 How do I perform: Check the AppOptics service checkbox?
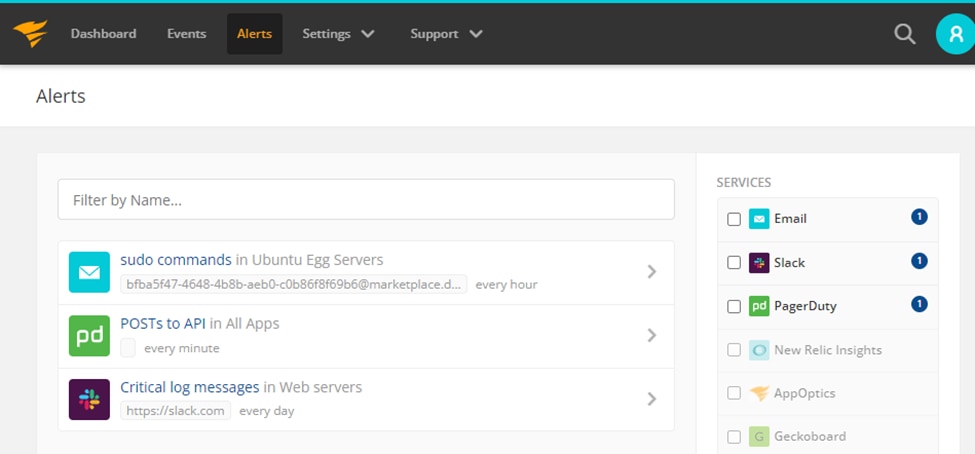pos(734,394)
